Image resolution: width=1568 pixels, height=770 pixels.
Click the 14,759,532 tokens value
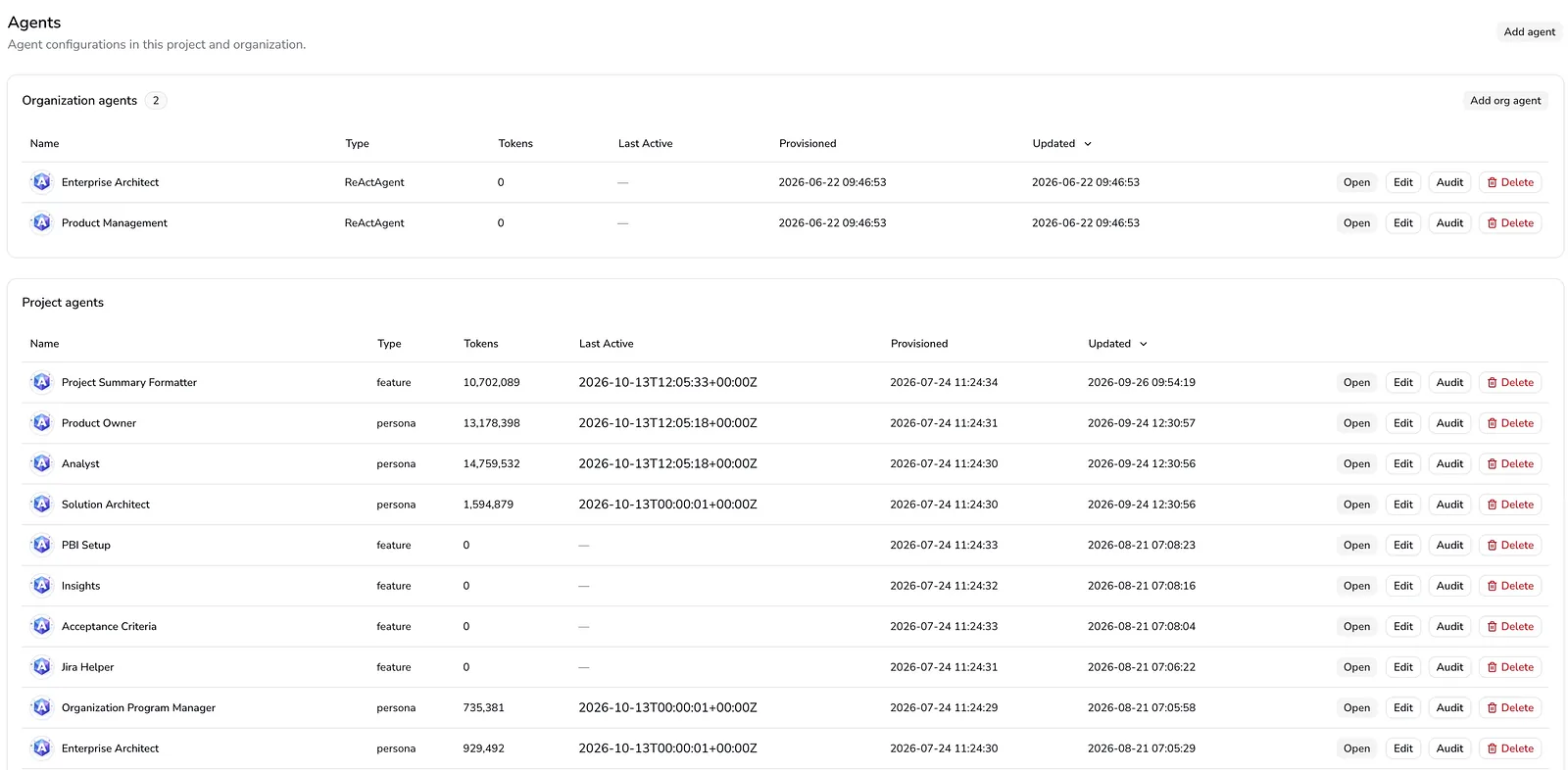click(x=491, y=463)
